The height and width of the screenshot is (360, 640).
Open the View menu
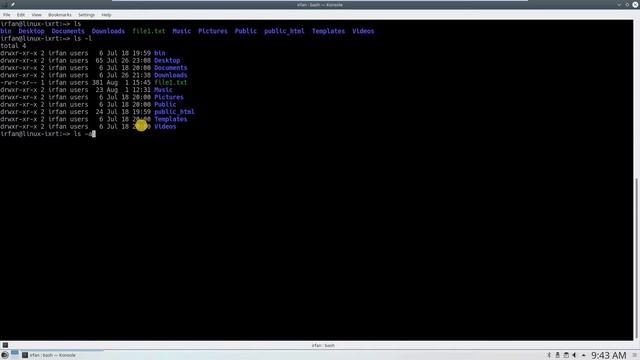(36, 15)
